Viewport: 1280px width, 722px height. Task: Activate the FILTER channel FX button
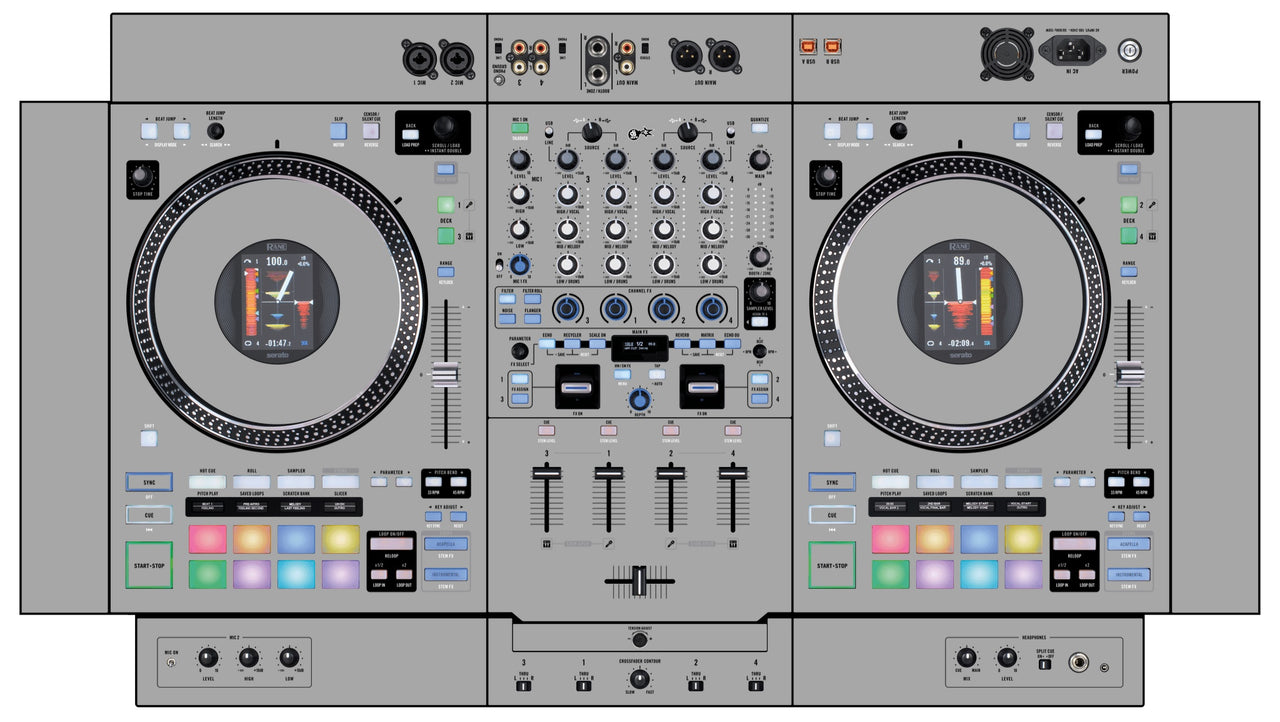pos(508,300)
